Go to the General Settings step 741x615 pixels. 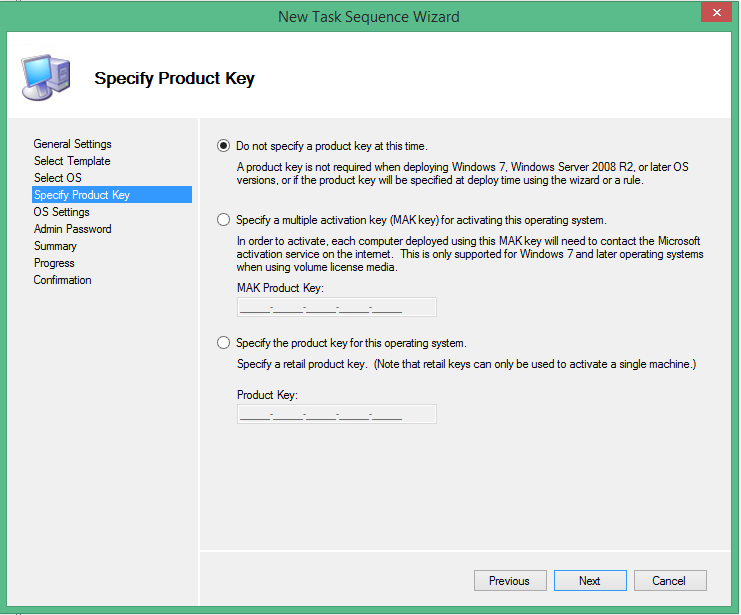click(72, 144)
